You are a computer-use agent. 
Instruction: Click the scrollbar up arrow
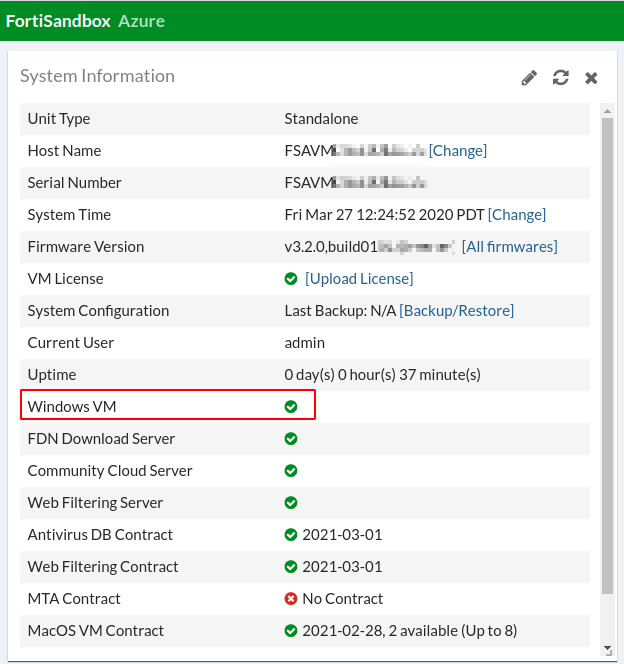(607, 111)
